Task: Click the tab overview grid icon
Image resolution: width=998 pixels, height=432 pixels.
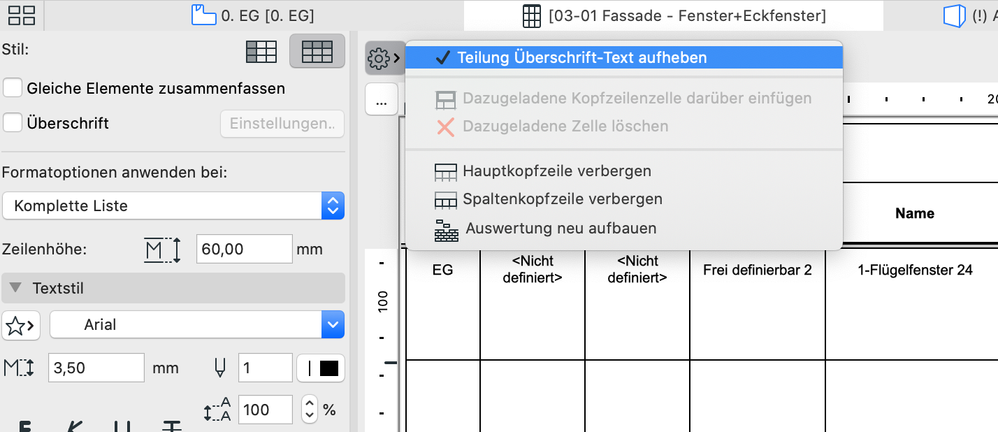Action: [x=21, y=16]
